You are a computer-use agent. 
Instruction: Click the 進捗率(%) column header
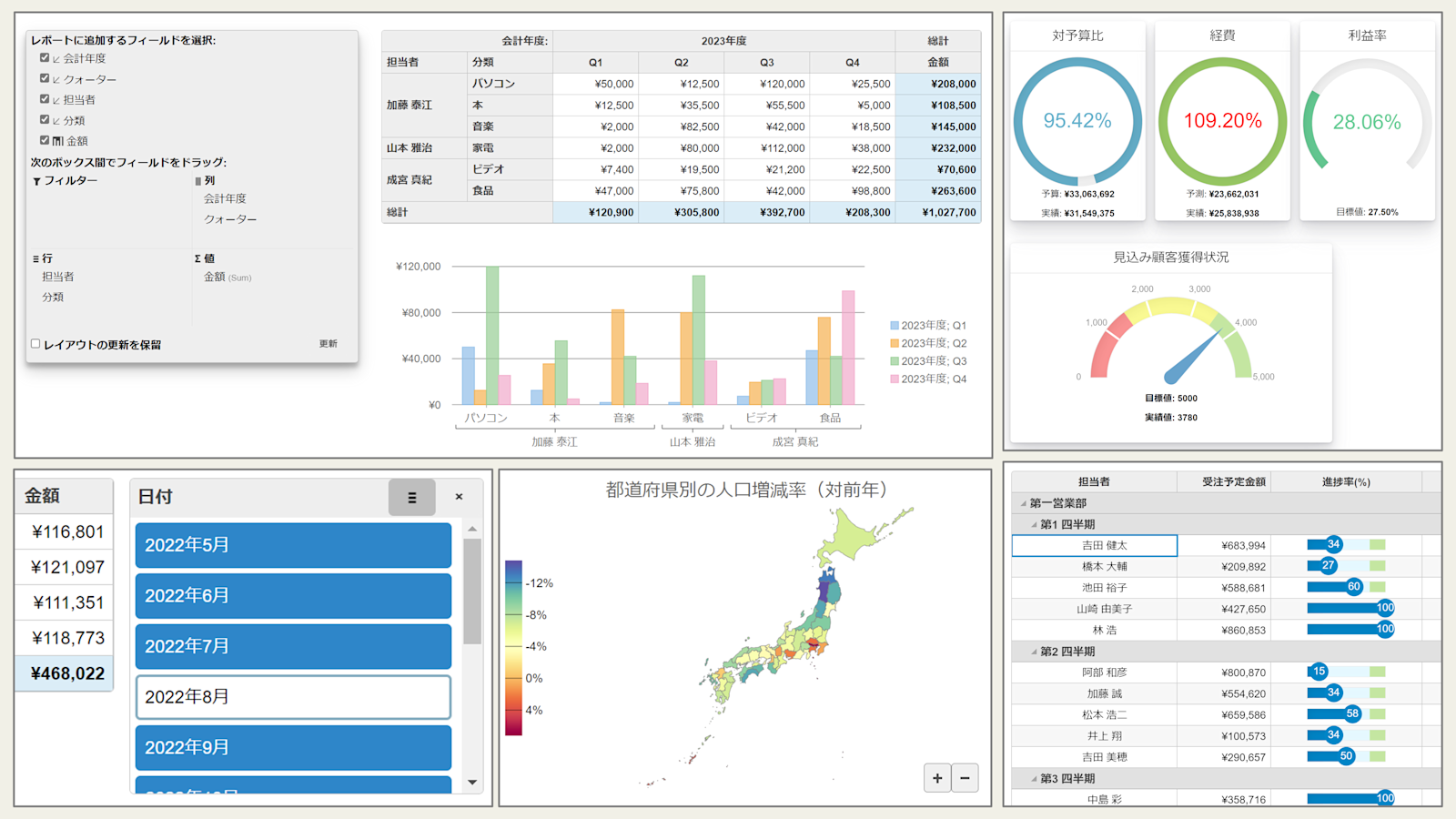[1346, 481]
